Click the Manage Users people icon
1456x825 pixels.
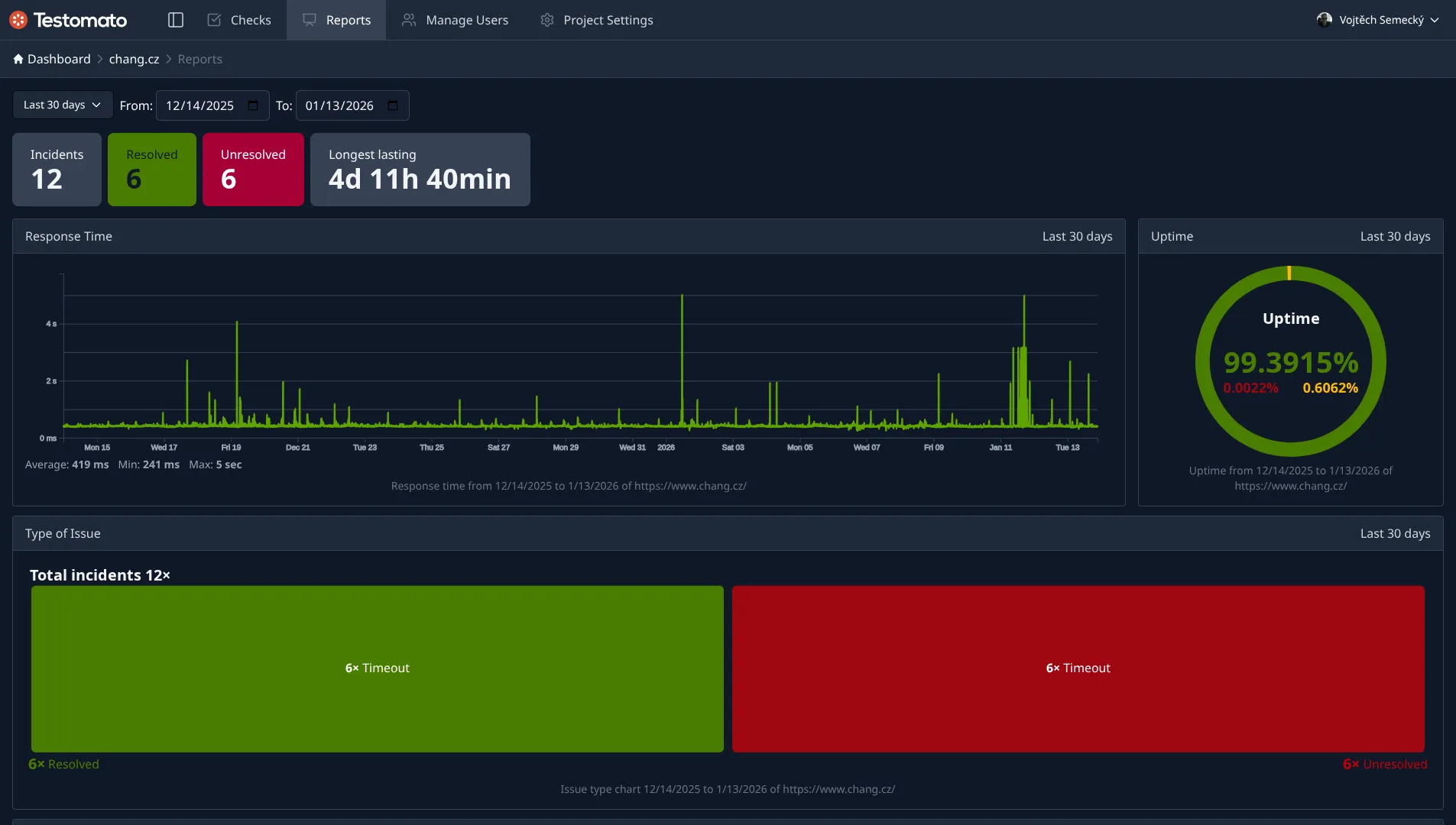408,19
